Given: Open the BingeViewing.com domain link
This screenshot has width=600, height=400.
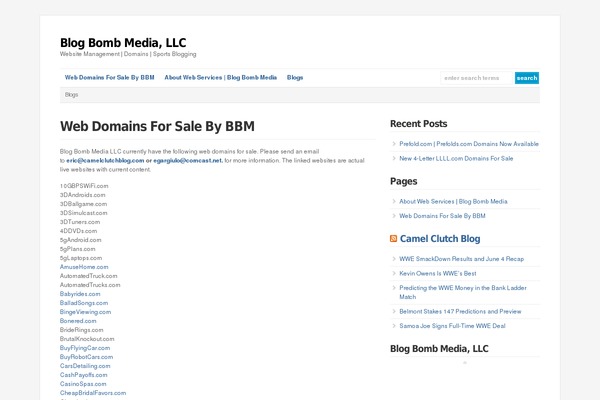Looking at the screenshot, I should (85, 312).
